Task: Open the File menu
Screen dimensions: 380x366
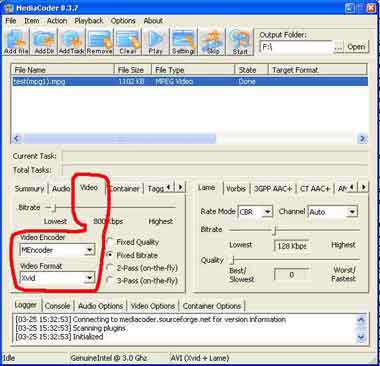Action: pos(11,21)
